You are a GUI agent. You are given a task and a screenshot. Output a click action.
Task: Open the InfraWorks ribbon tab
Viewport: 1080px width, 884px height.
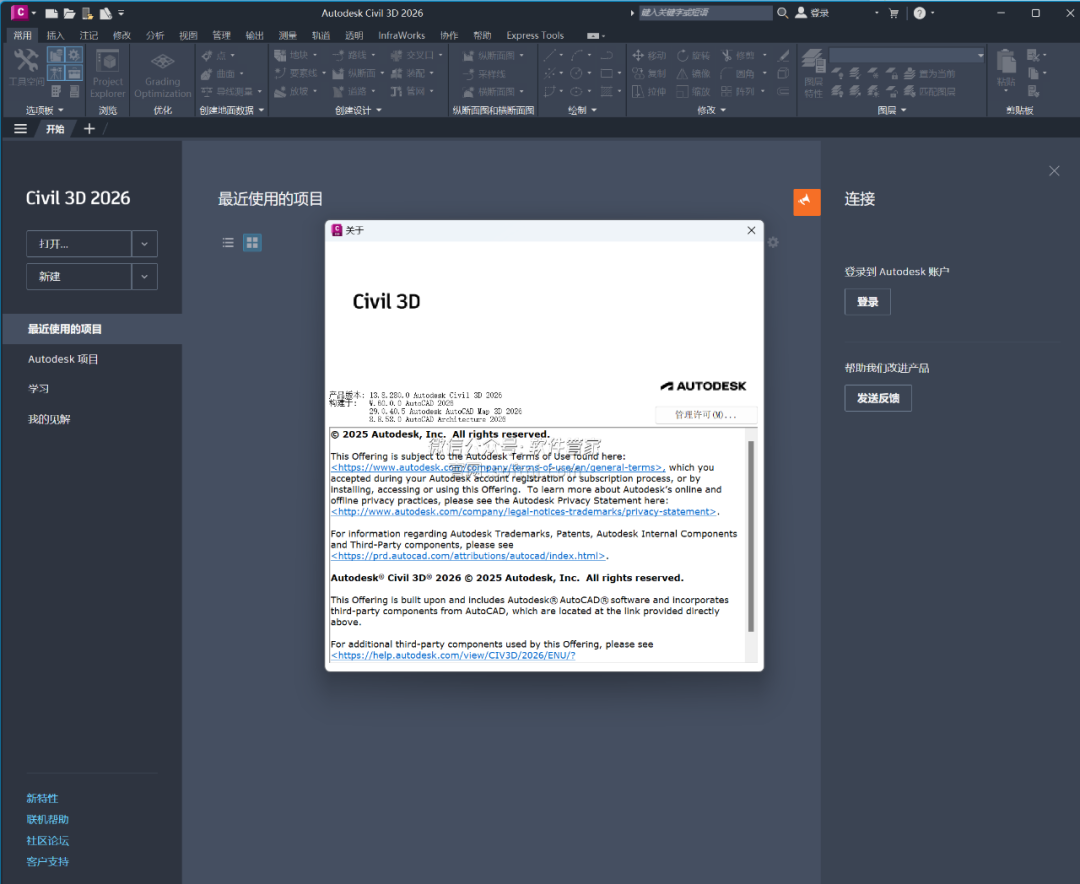[x=402, y=35]
